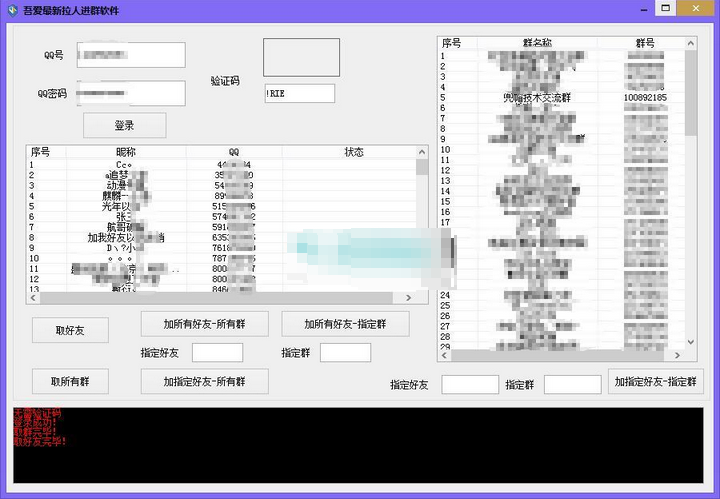Click group list scroll up arrow

click(x=691, y=43)
